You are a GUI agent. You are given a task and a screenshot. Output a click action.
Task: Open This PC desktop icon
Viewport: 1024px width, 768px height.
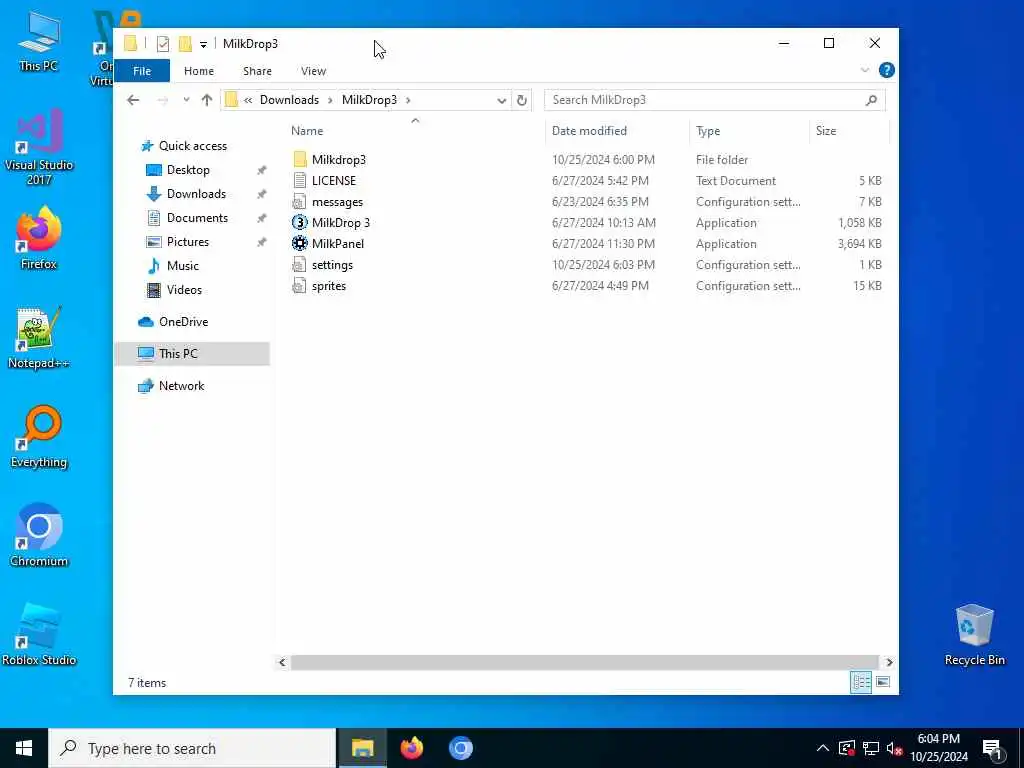39,40
